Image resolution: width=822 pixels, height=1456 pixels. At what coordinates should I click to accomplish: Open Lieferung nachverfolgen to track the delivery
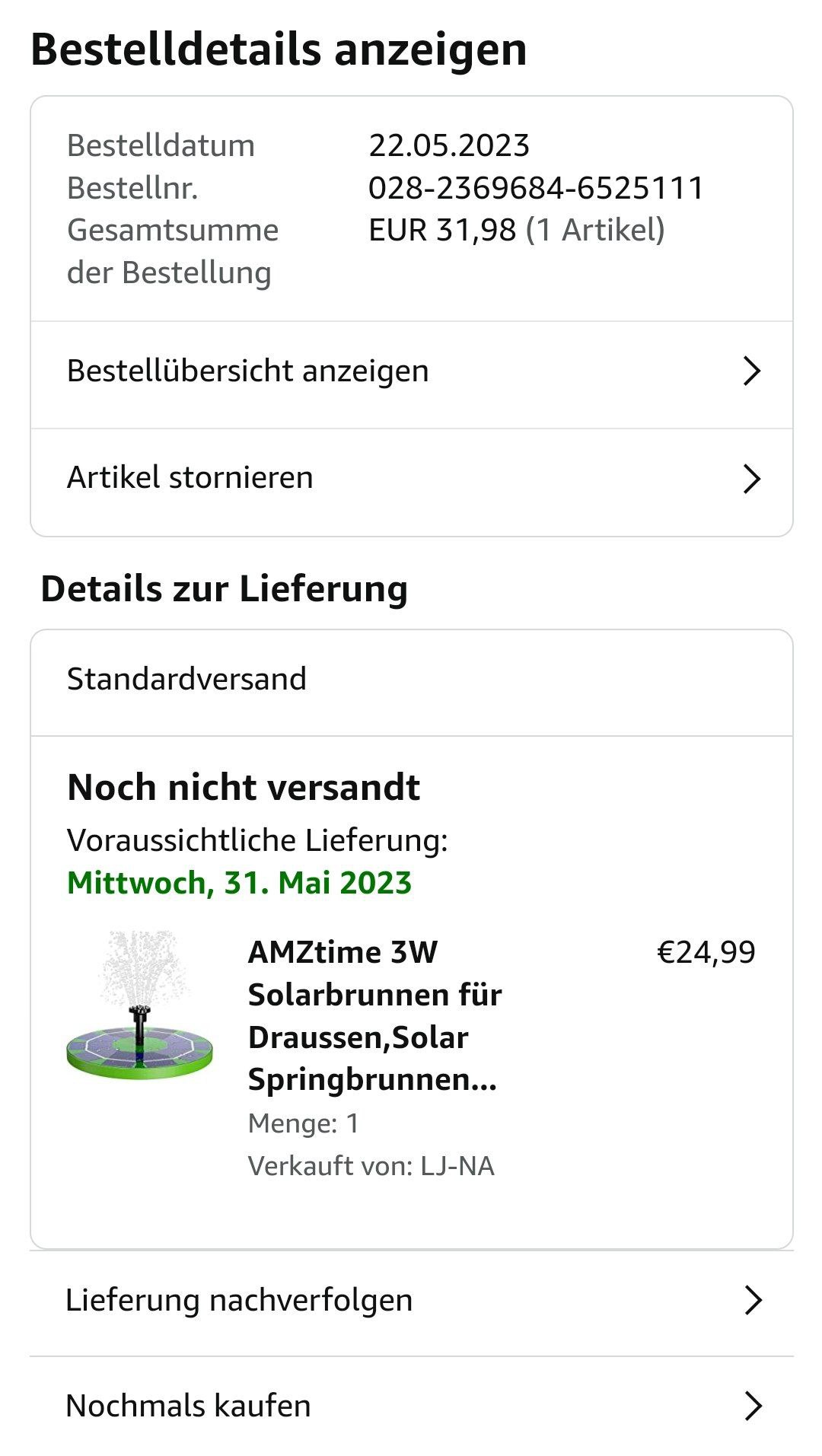click(x=239, y=1300)
